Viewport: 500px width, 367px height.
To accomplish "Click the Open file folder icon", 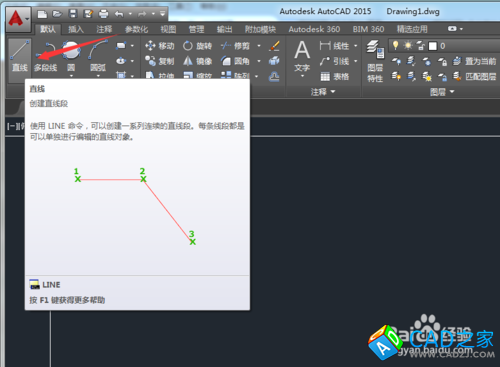I will click(x=57, y=14).
